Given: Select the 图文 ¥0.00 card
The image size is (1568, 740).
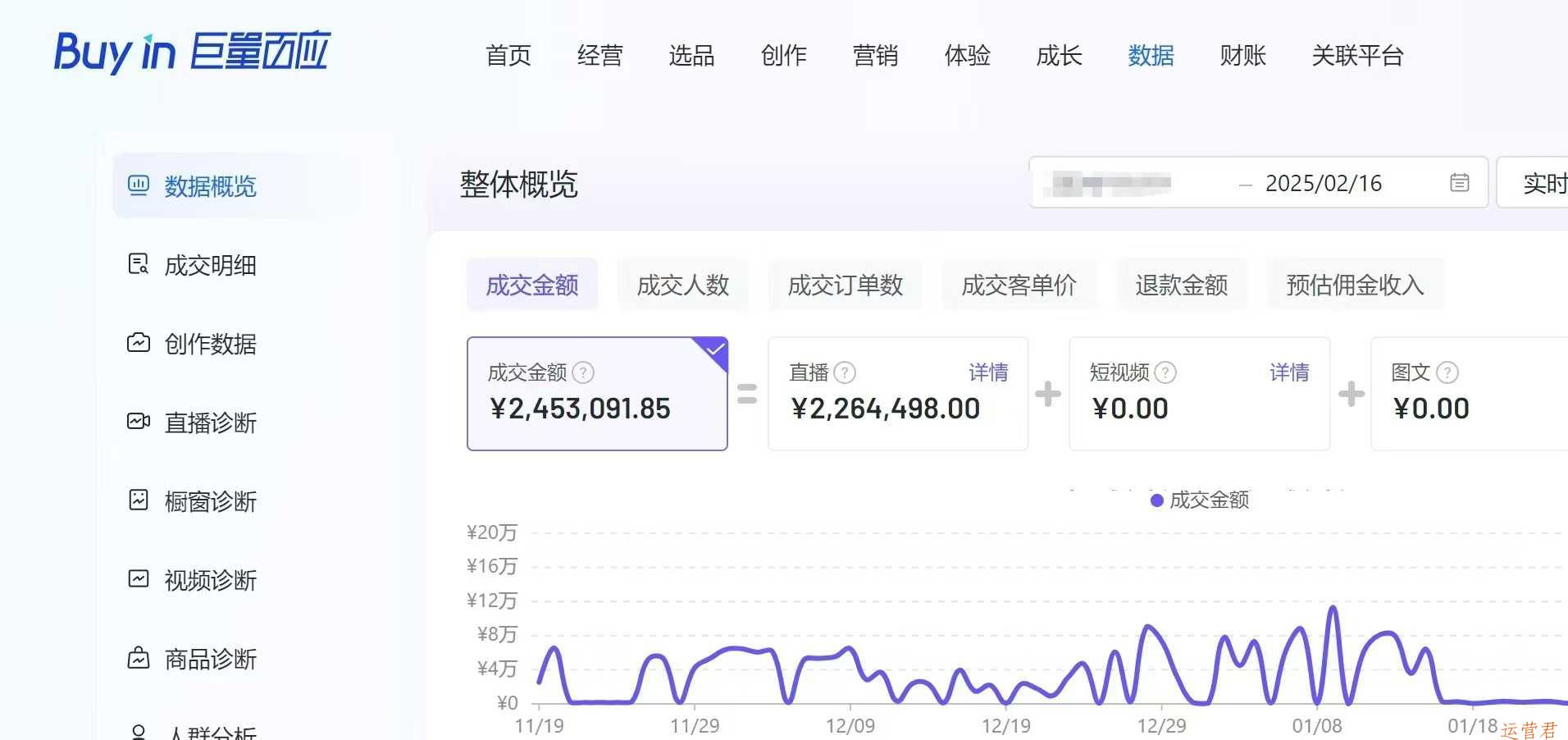Looking at the screenshot, I should tap(1469, 394).
